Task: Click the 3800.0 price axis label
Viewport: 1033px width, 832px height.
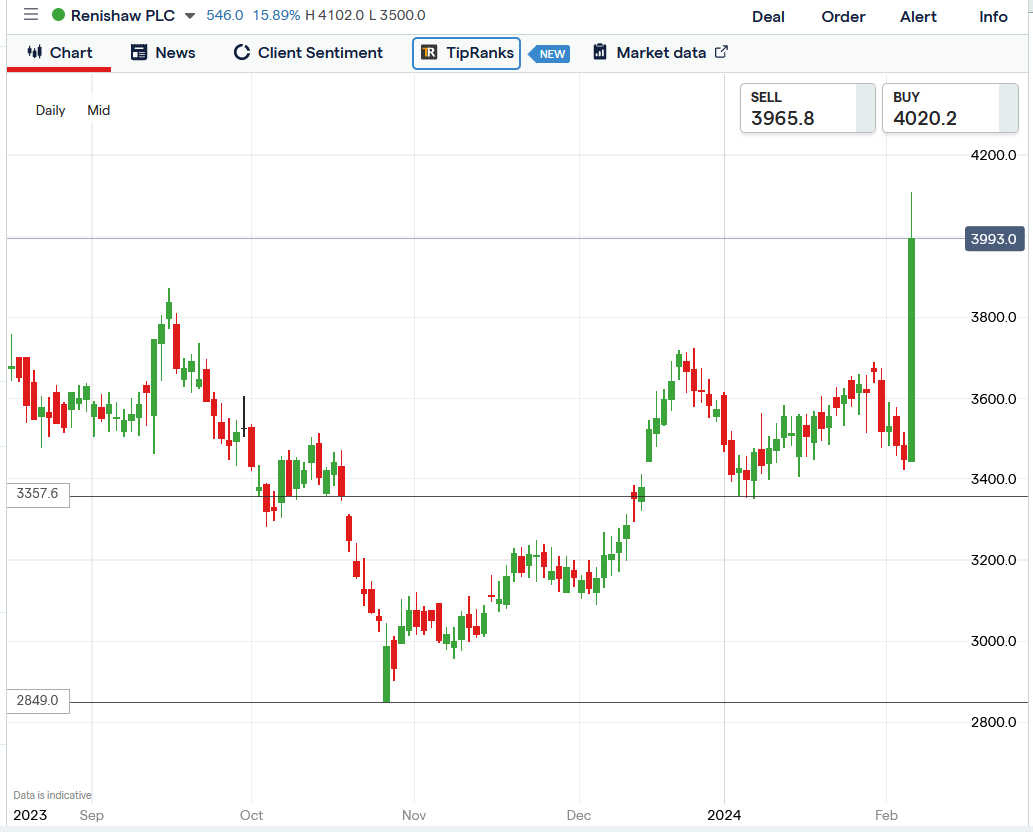Action: click(x=993, y=318)
